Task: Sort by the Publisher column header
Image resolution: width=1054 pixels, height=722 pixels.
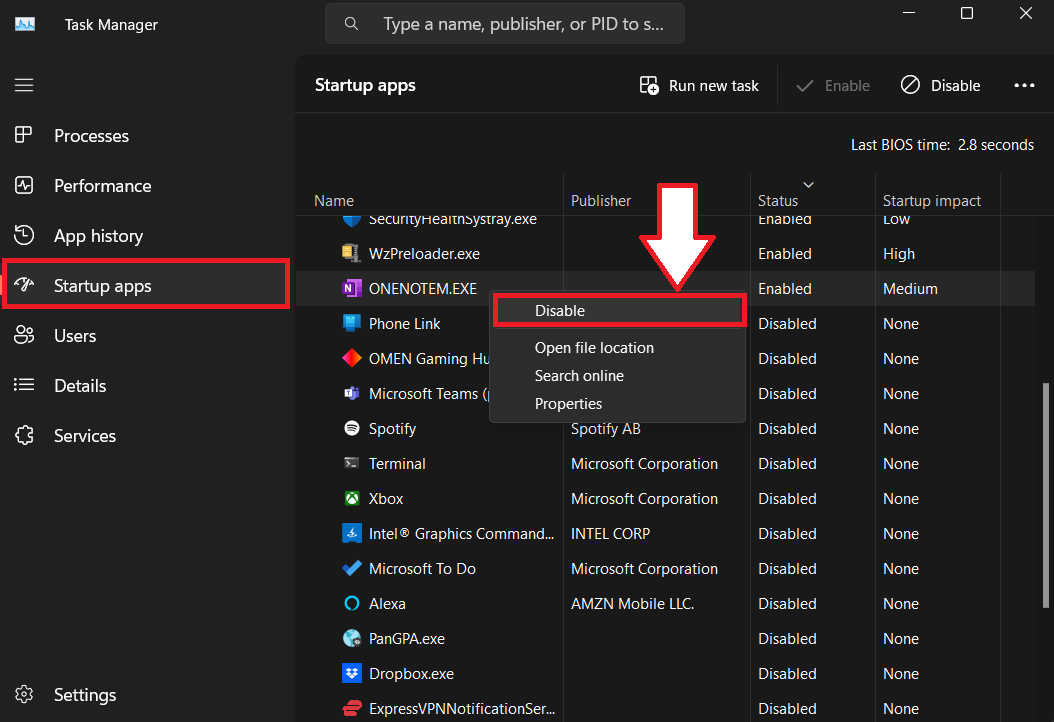Action: 601,200
